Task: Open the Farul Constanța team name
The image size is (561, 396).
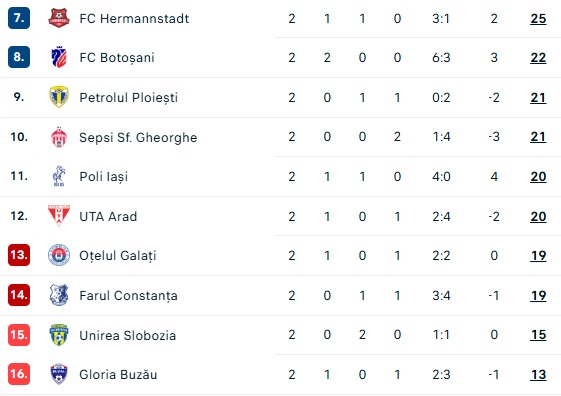Action: pos(128,296)
